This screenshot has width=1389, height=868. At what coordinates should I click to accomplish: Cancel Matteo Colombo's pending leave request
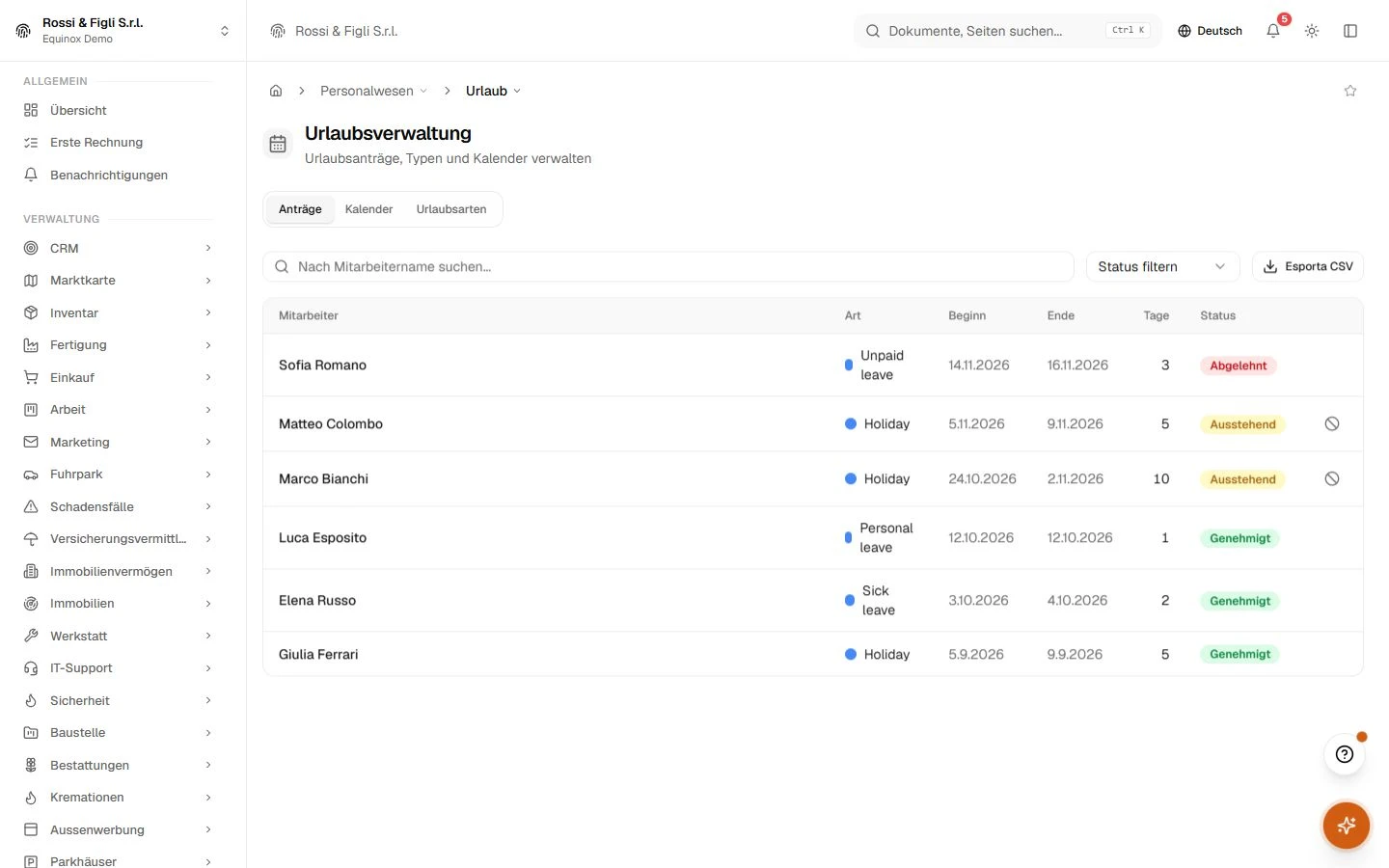(1332, 423)
